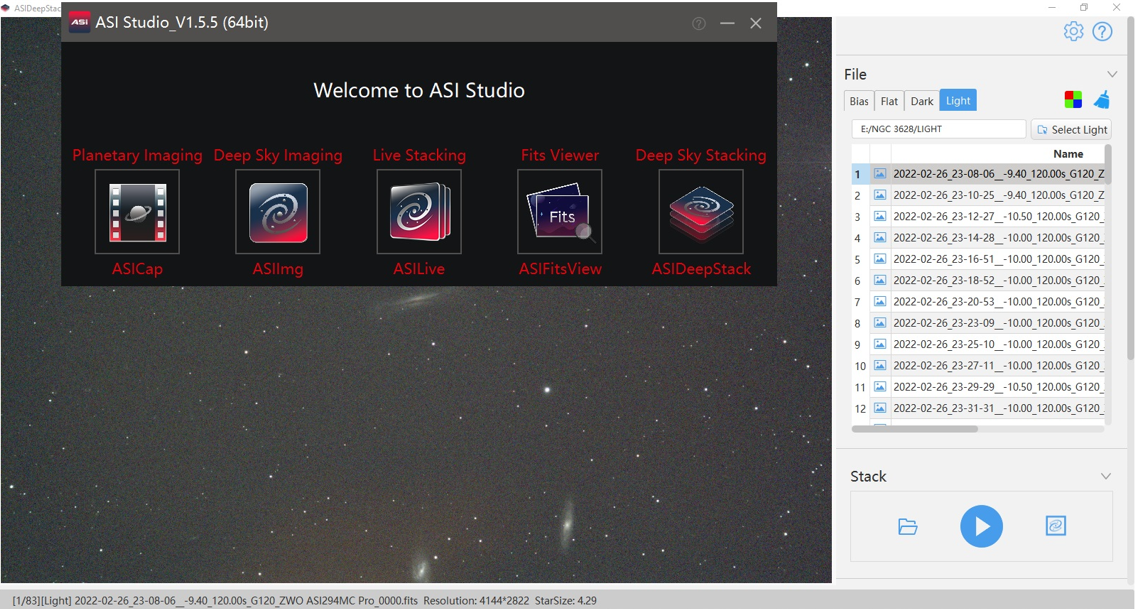Minimize the ASI Studio window
1136x609 pixels.
(727, 23)
